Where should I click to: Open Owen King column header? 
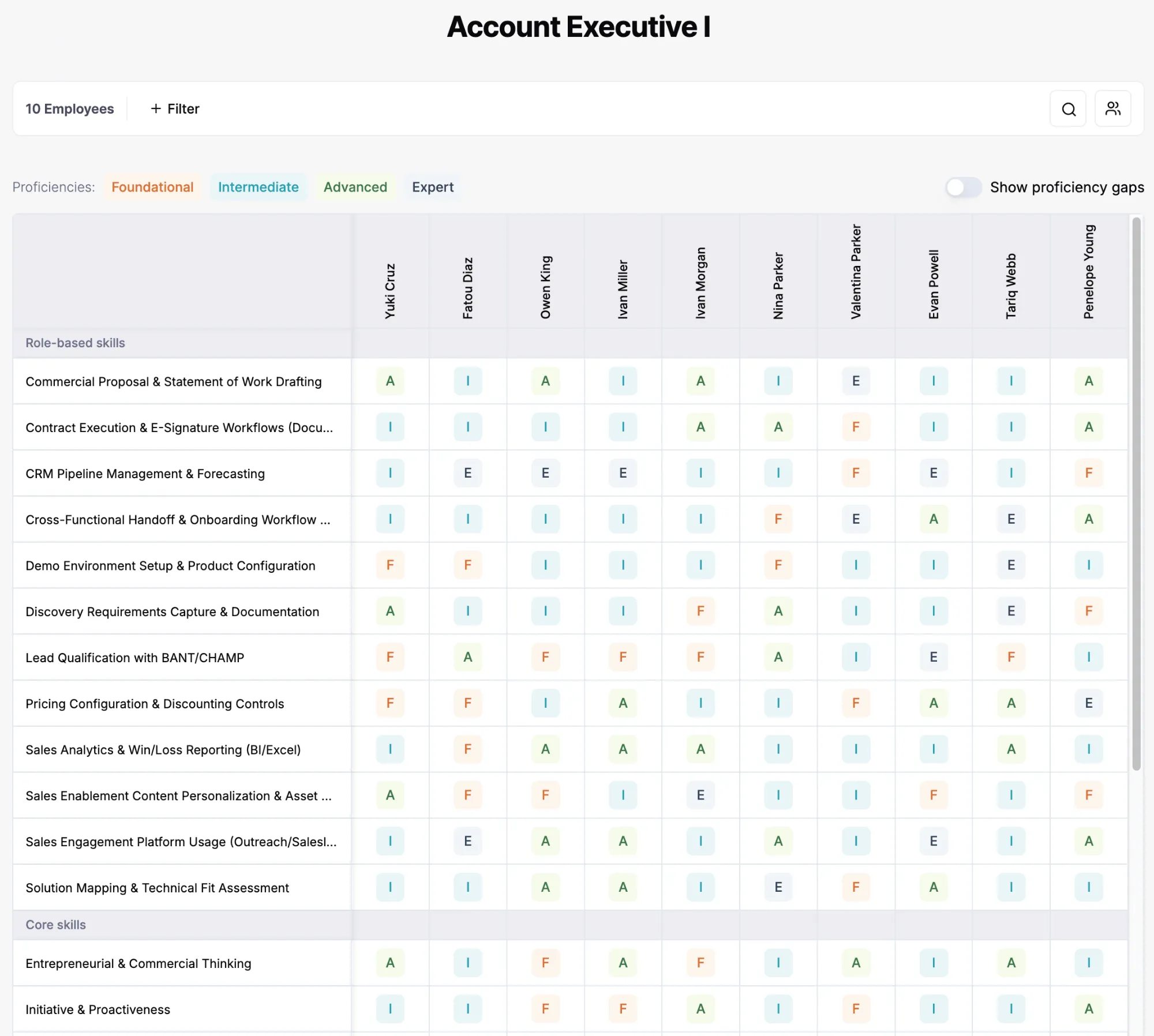click(x=545, y=287)
